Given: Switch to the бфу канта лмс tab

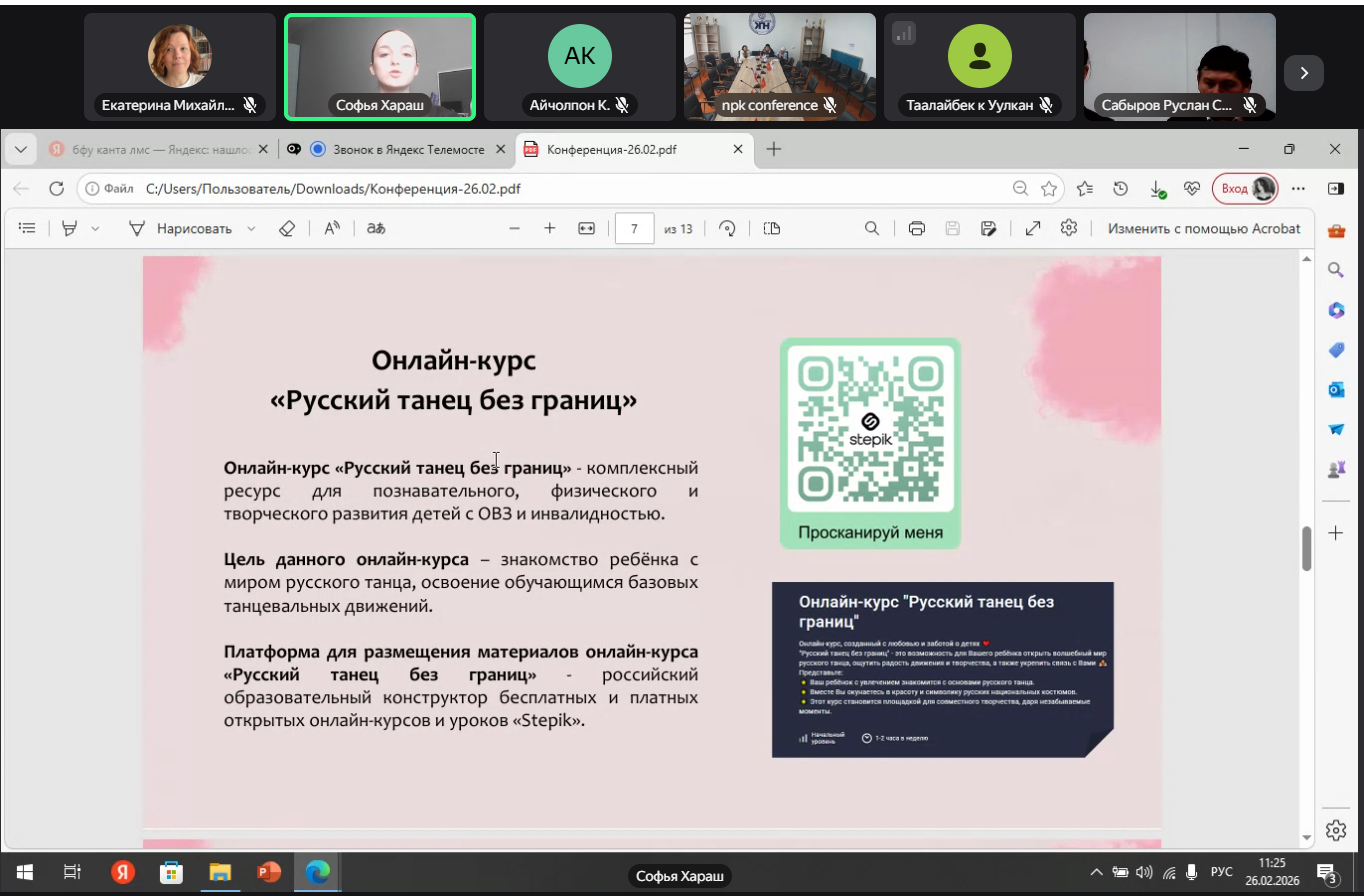Looking at the screenshot, I should (150, 149).
